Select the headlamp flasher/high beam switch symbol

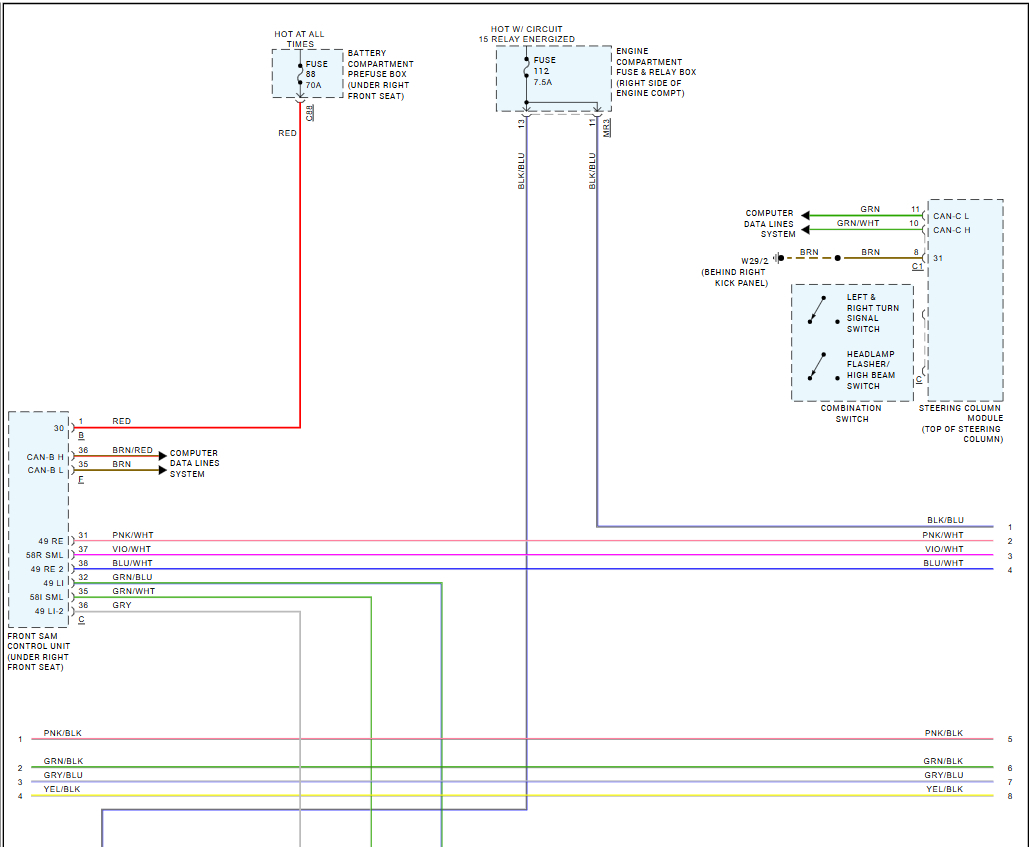click(x=817, y=367)
